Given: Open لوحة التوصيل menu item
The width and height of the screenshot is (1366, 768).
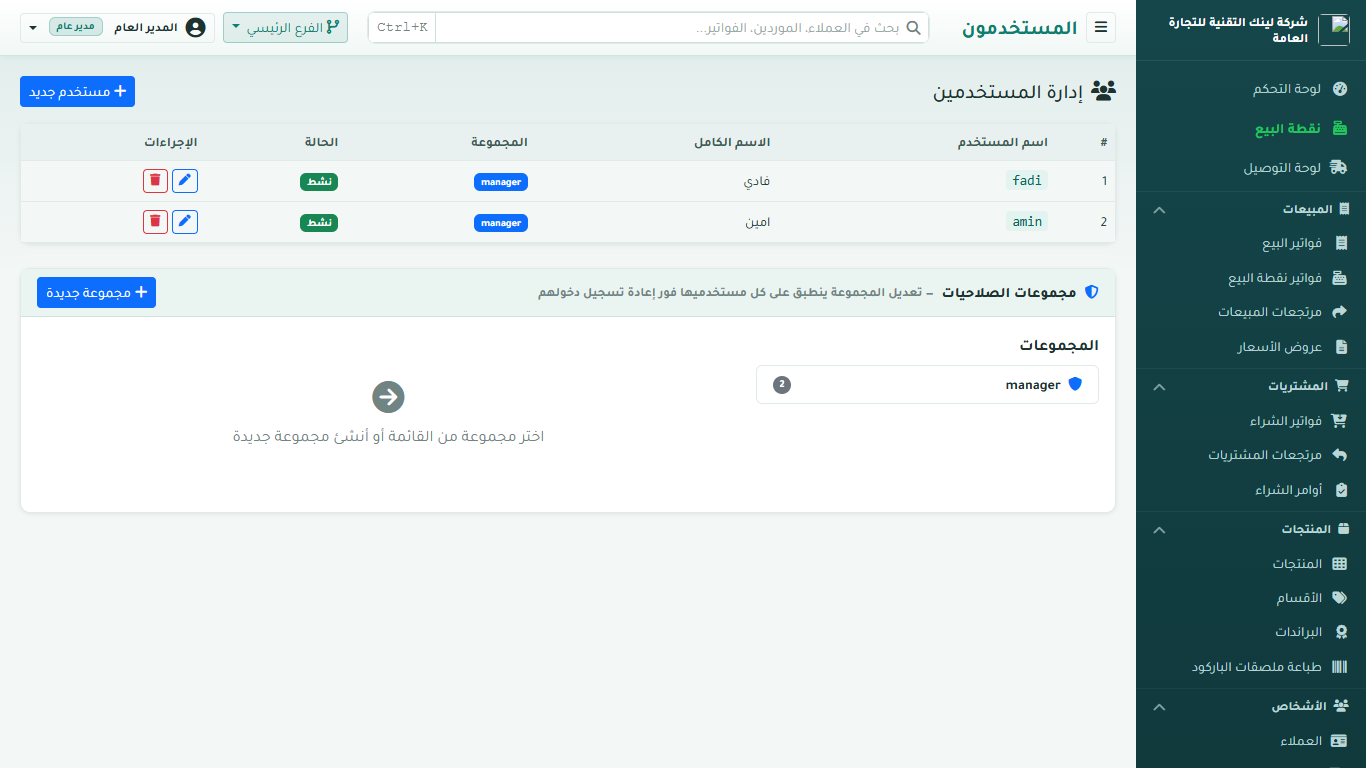Looking at the screenshot, I should (1251, 168).
